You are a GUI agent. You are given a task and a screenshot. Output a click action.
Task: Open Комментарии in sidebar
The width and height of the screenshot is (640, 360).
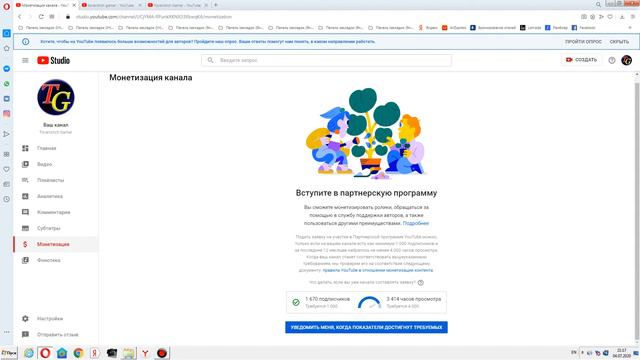56,212
